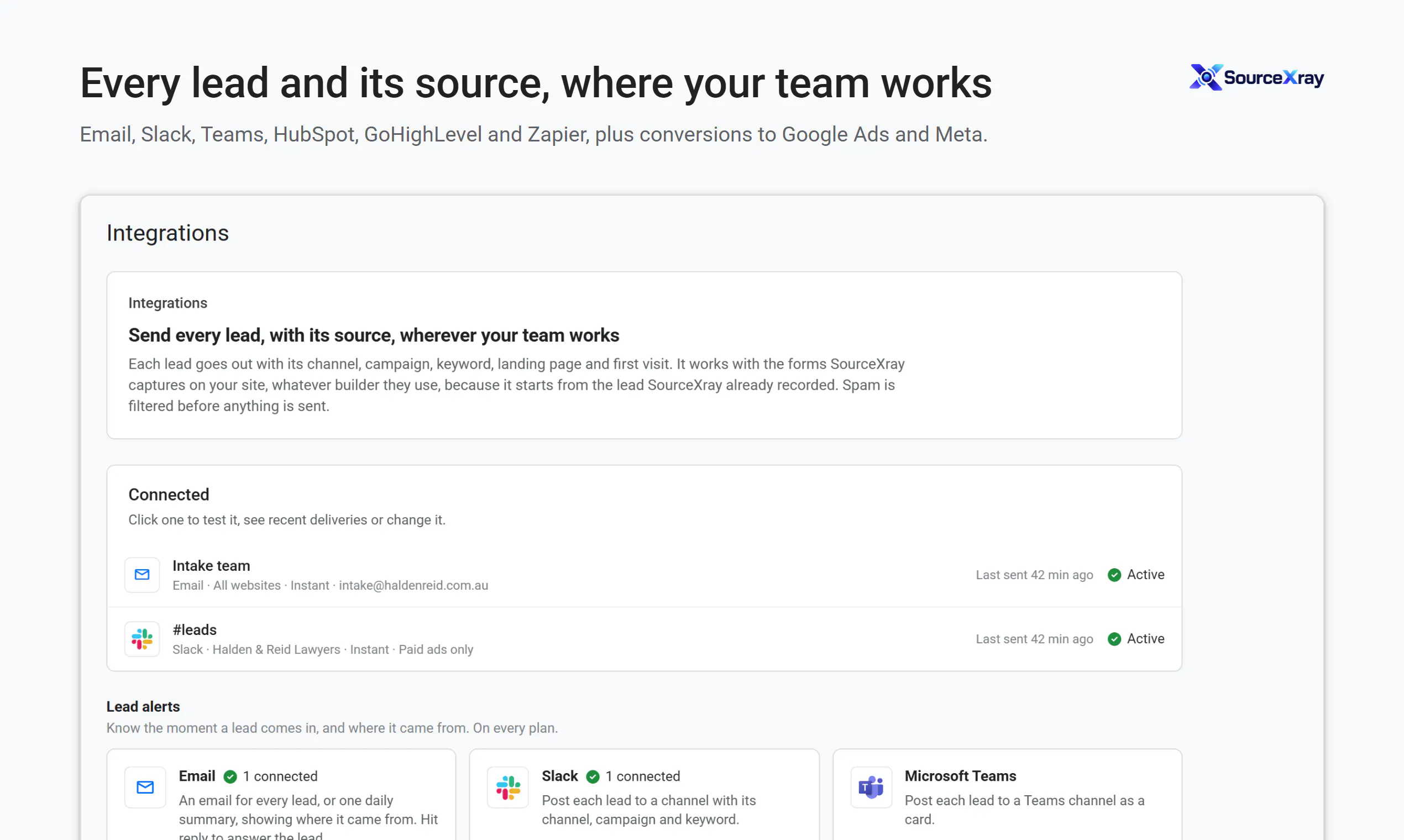Click the green Active check on Intake team row
1404x840 pixels.
[x=1114, y=575]
